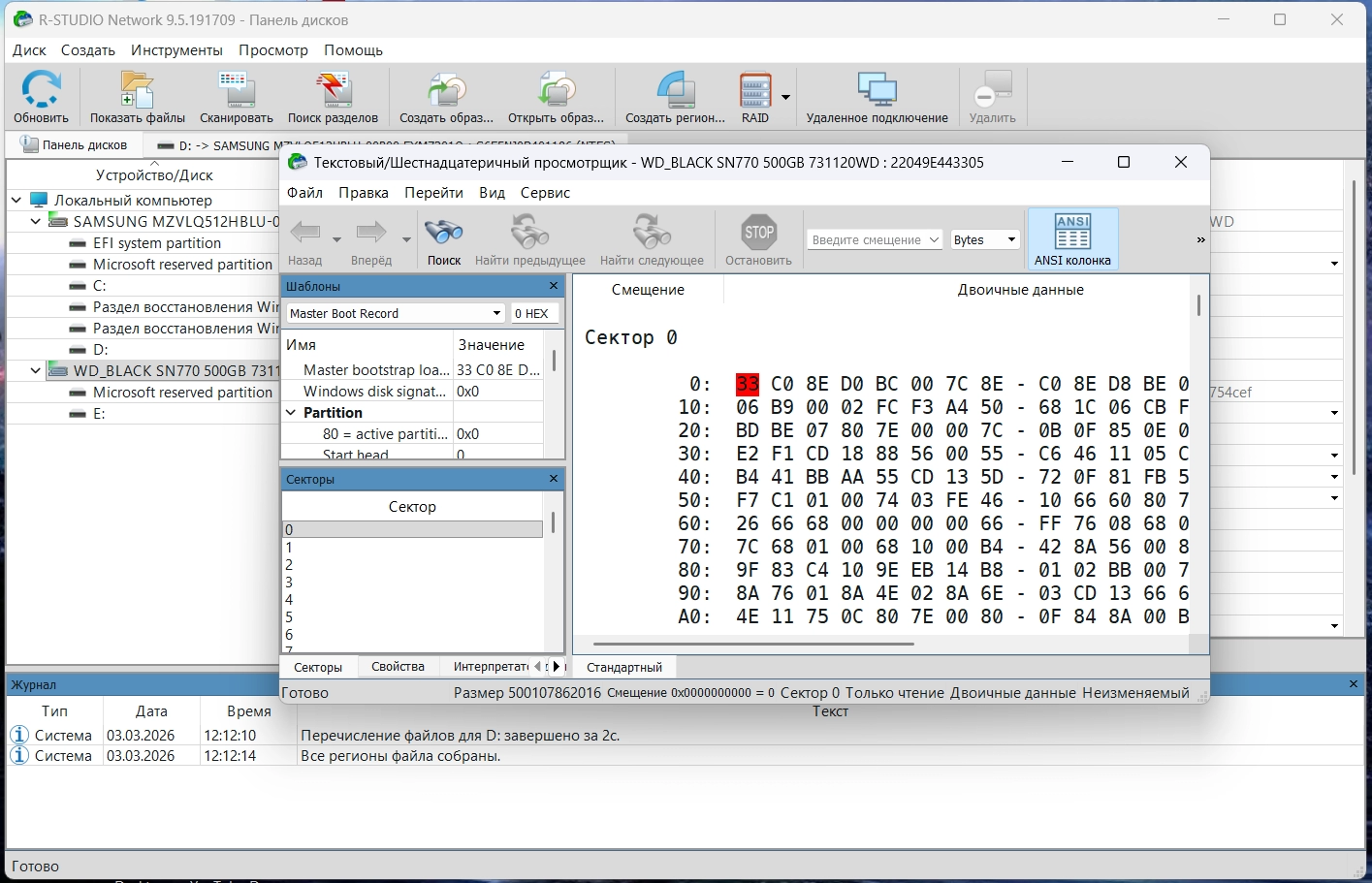Open the Сервис menu in hex viewer

tap(545, 193)
